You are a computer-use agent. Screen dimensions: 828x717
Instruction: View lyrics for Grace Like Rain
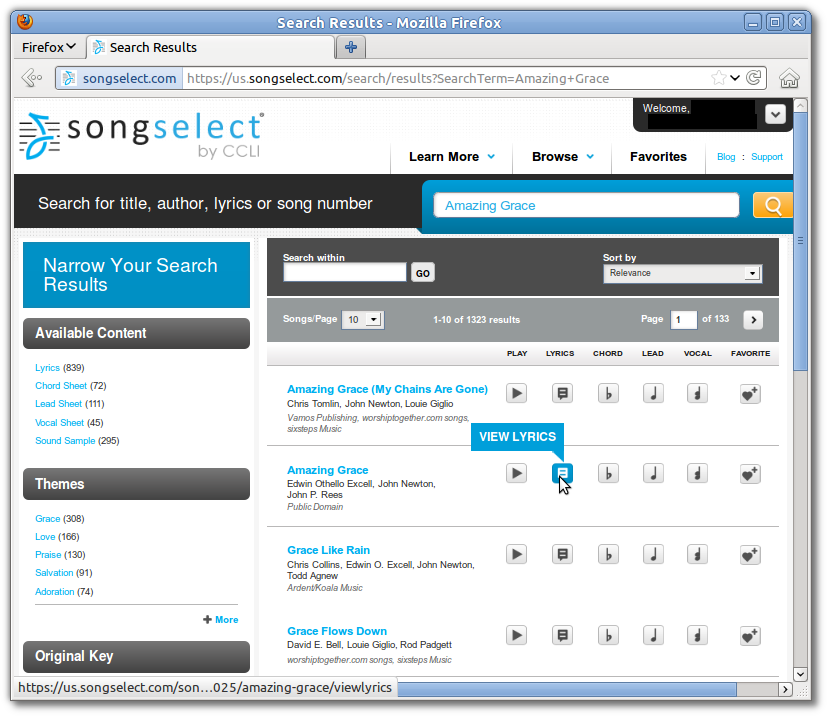tap(562, 554)
